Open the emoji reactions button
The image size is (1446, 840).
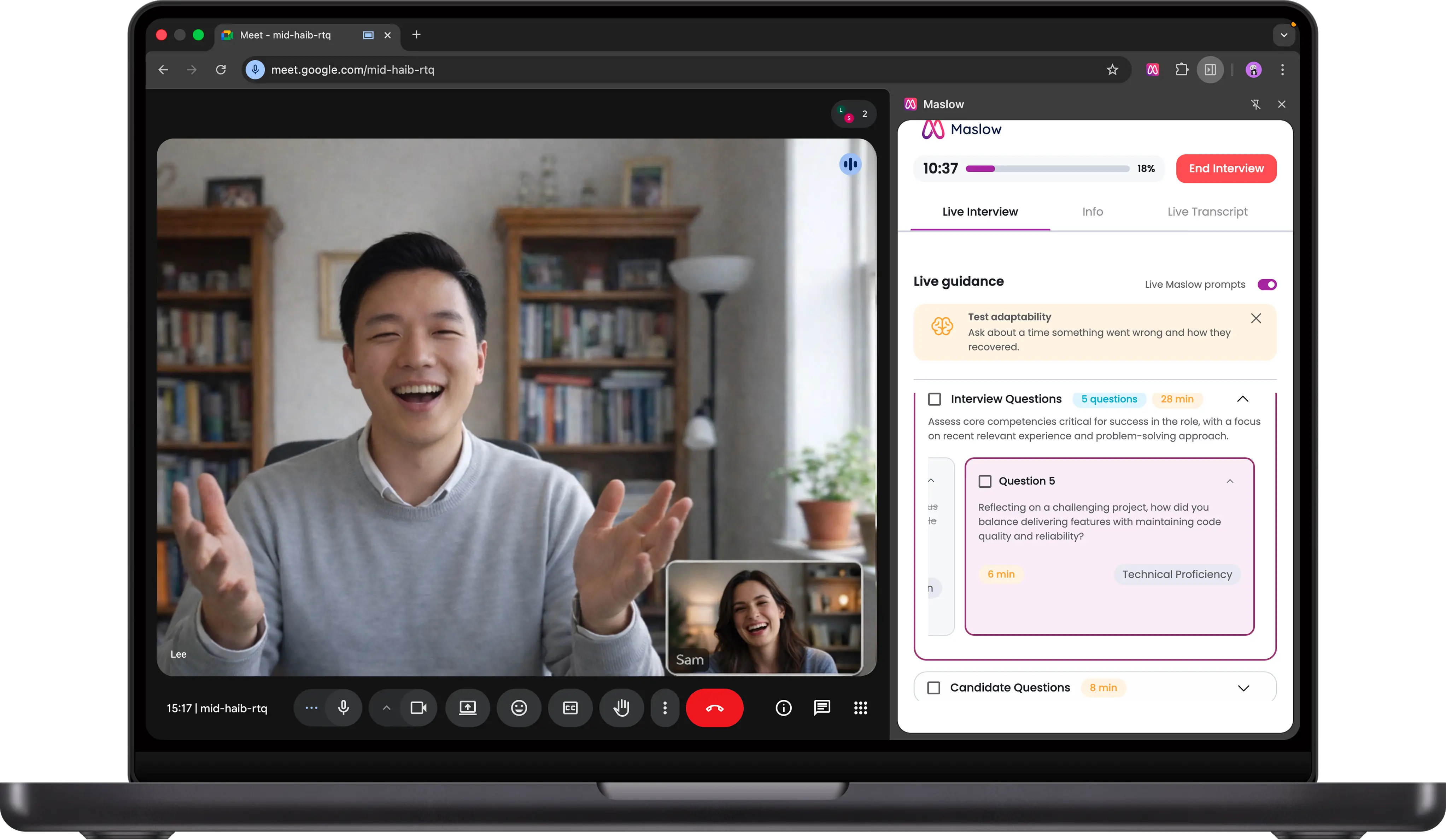(519, 707)
